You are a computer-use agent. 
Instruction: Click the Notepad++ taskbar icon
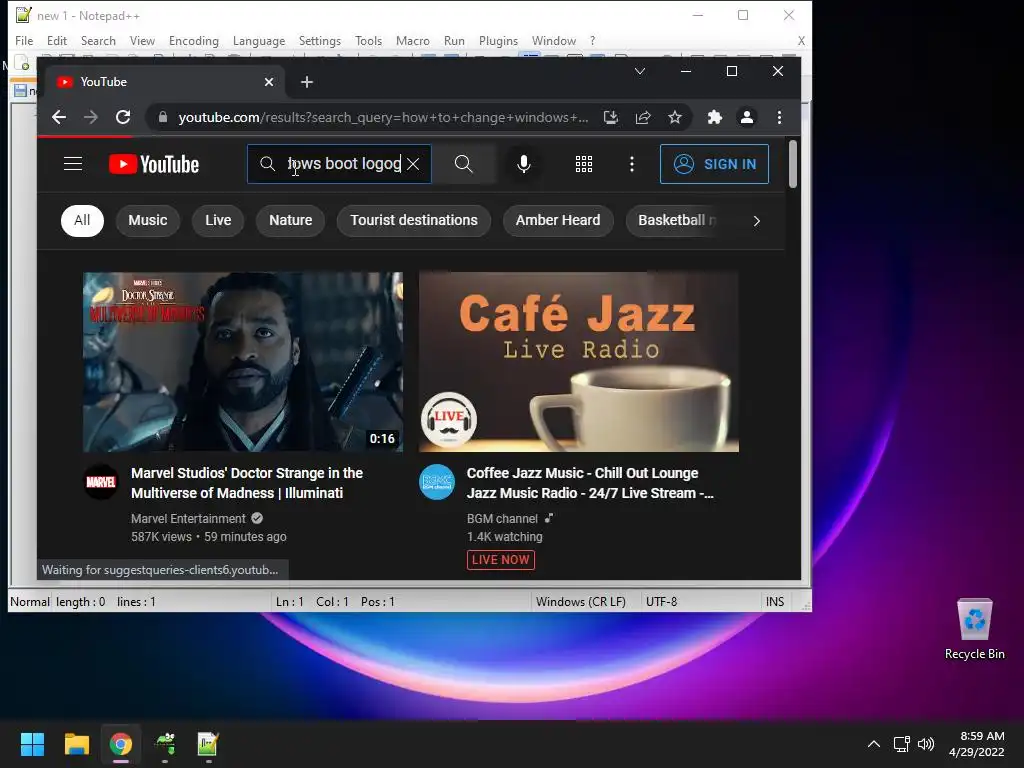pyautogui.click(x=208, y=744)
